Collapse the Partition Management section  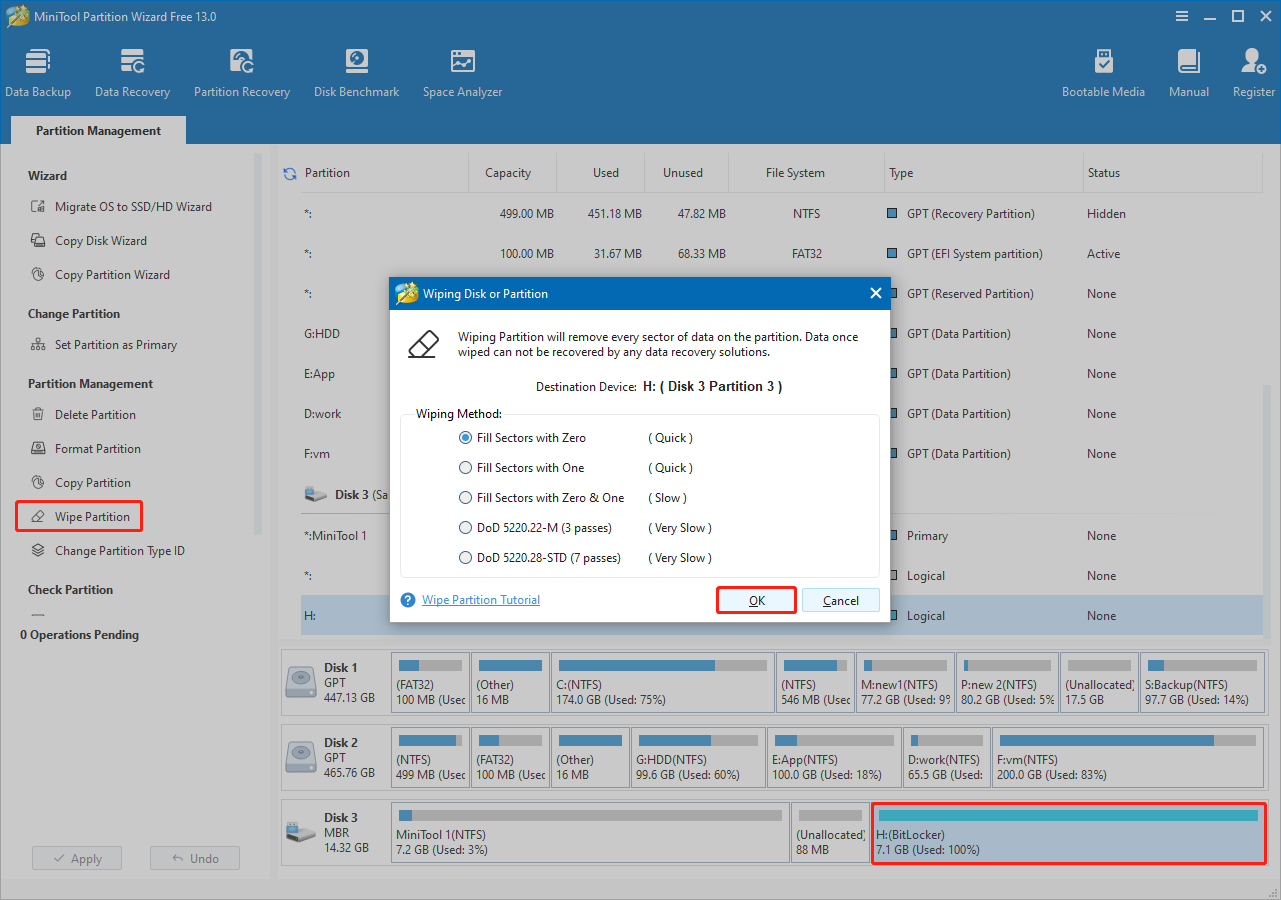(88, 383)
